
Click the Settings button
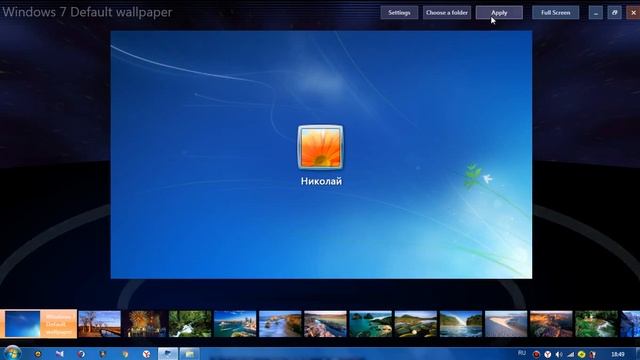pos(399,13)
